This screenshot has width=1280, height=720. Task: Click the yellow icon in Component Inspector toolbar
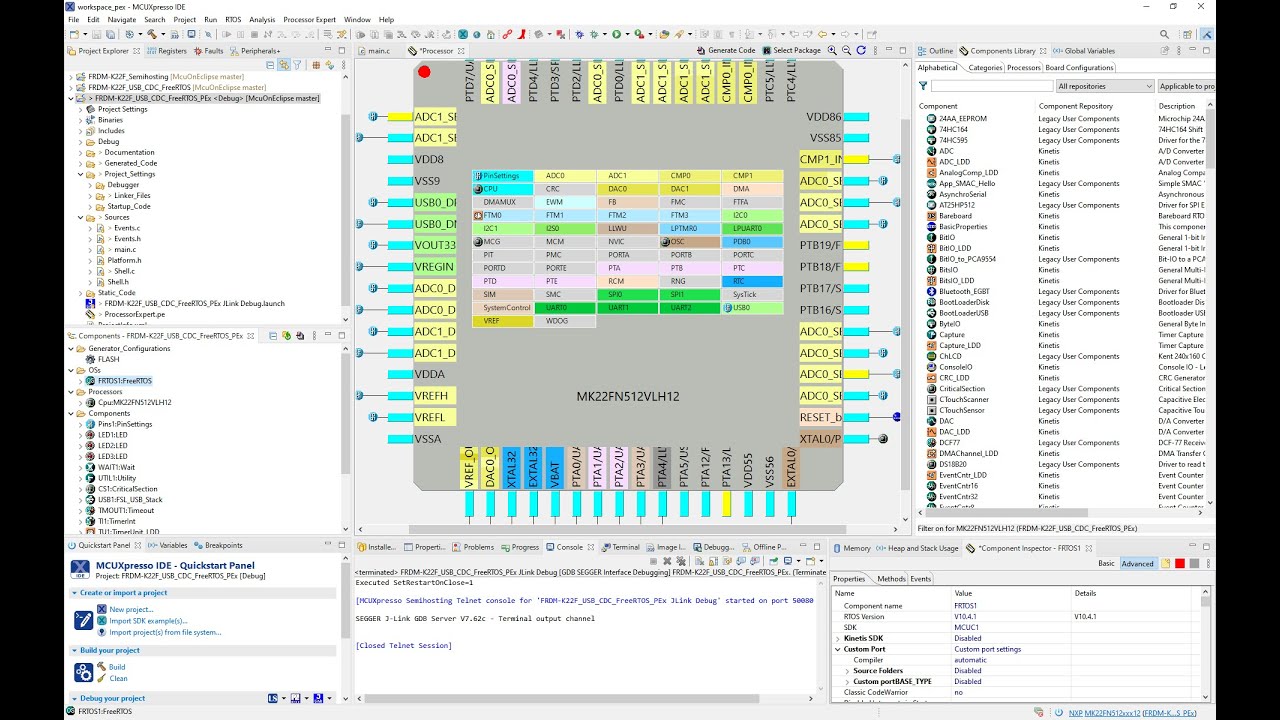[1166, 563]
